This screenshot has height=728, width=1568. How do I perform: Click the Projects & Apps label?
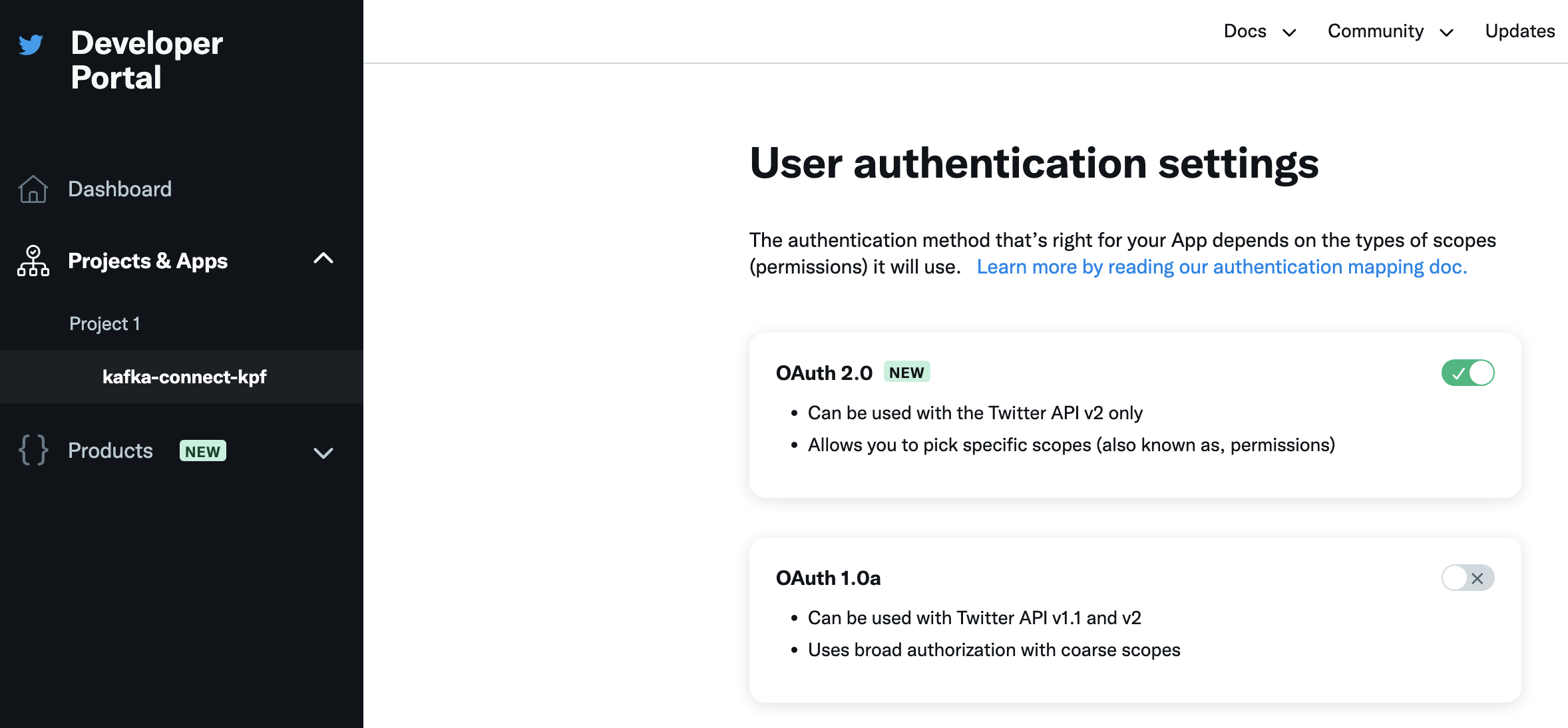pyautogui.click(x=148, y=261)
